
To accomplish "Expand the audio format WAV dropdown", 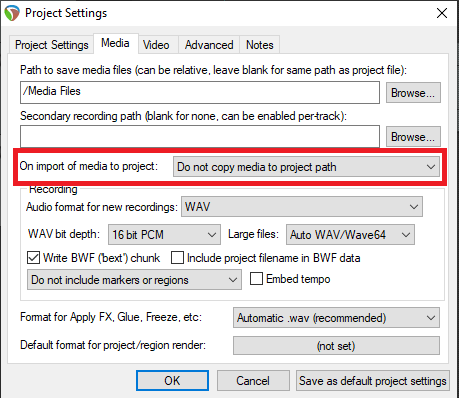I will pos(302,207).
